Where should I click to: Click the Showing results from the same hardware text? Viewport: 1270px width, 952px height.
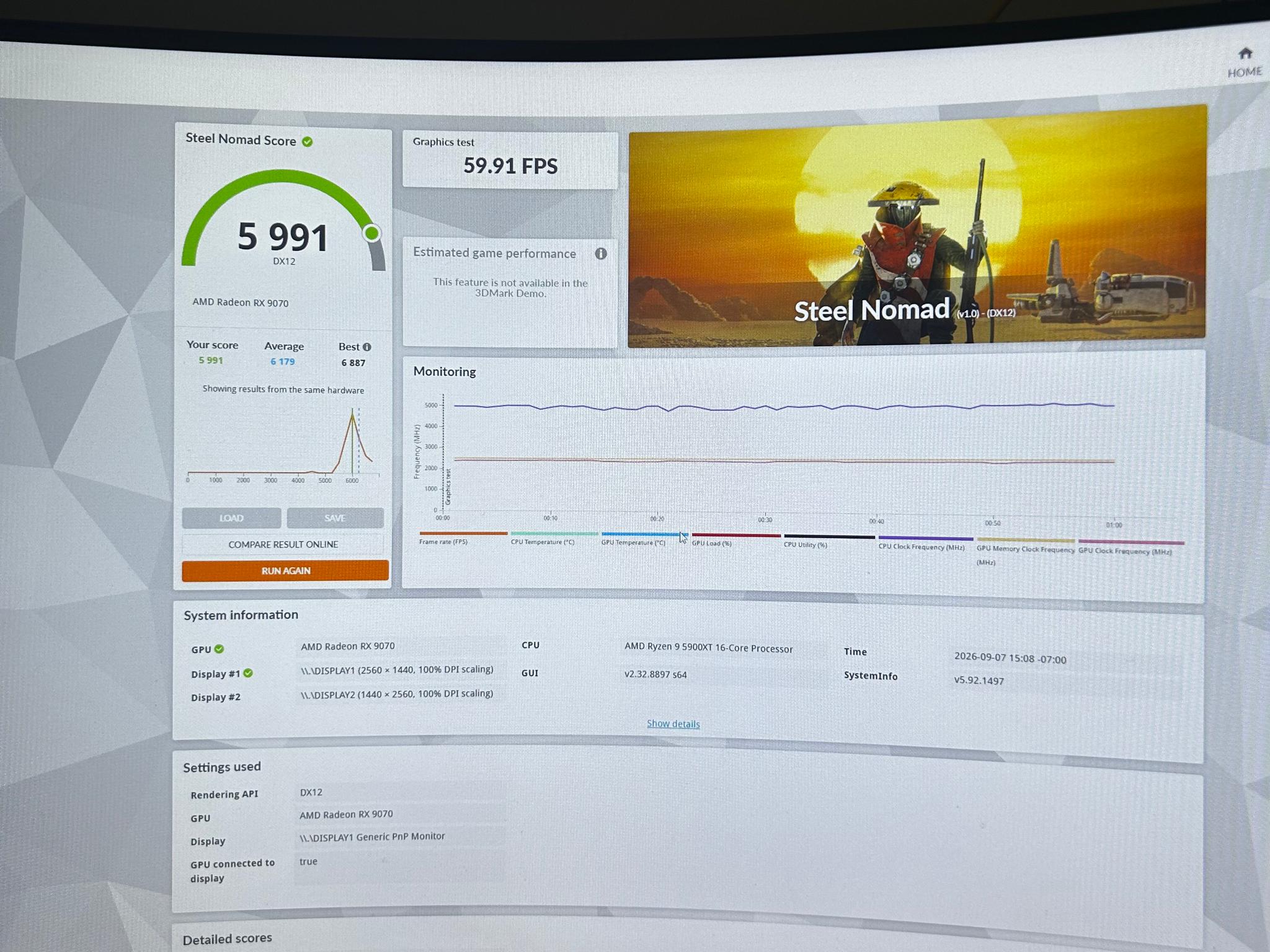(283, 390)
